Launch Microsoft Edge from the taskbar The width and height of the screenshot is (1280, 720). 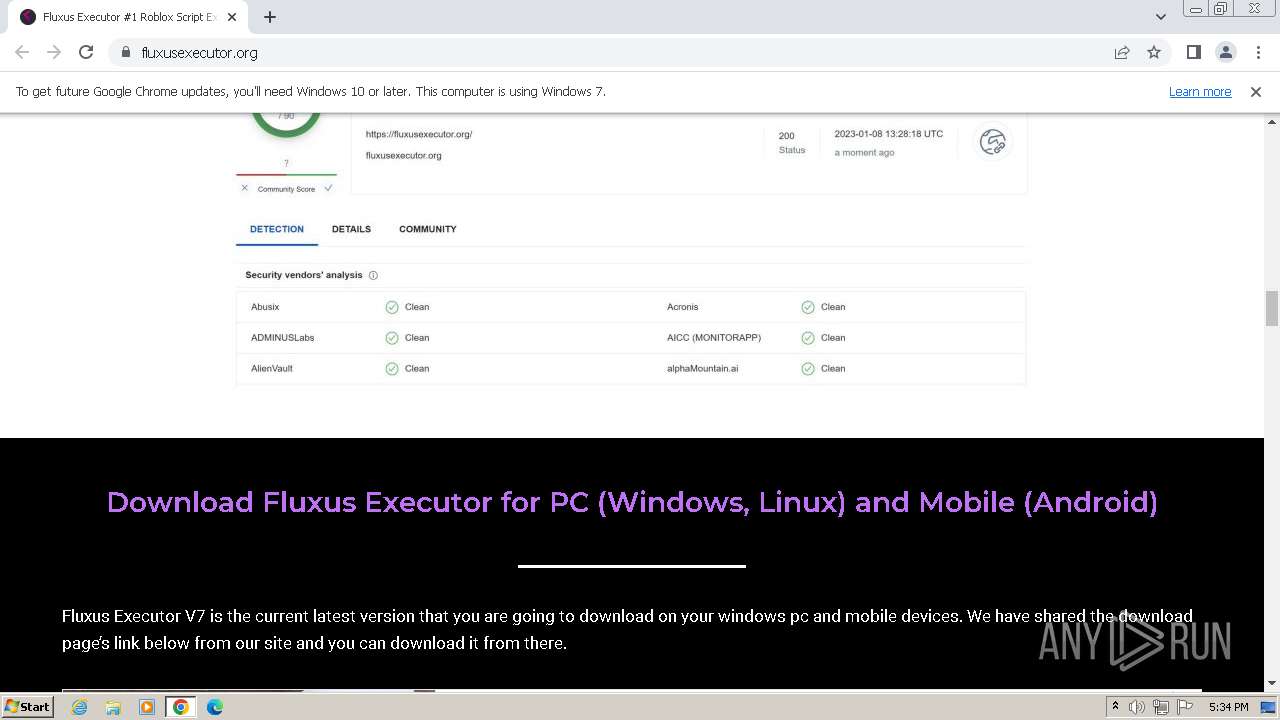pyautogui.click(x=215, y=707)
